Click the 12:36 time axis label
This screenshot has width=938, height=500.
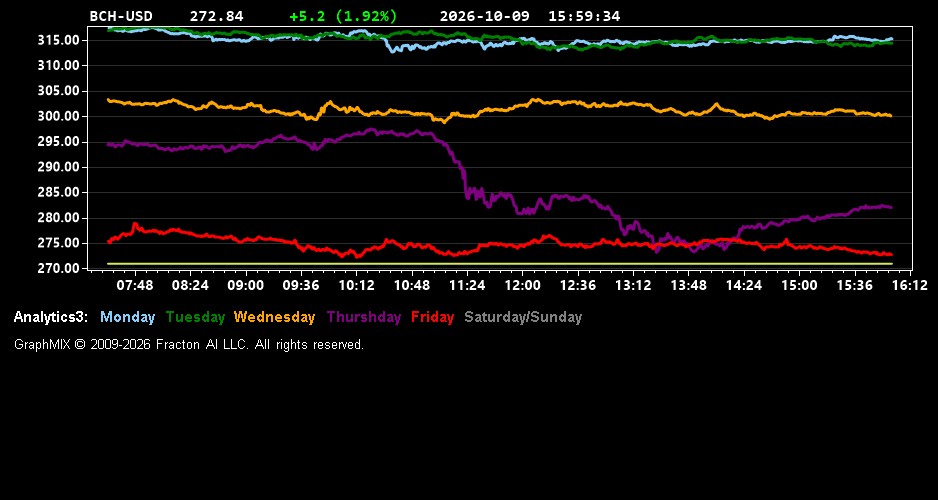click(x=578, y=285)
